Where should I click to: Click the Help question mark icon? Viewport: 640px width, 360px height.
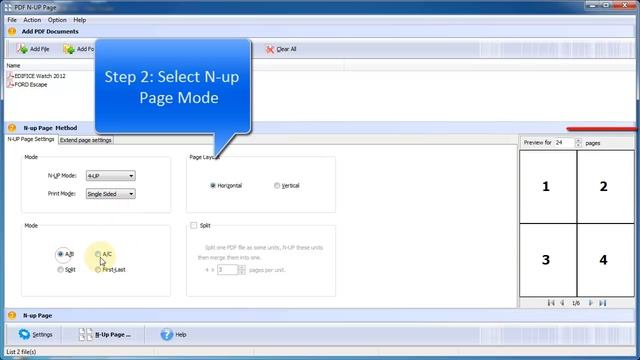[x=167, y=334]
